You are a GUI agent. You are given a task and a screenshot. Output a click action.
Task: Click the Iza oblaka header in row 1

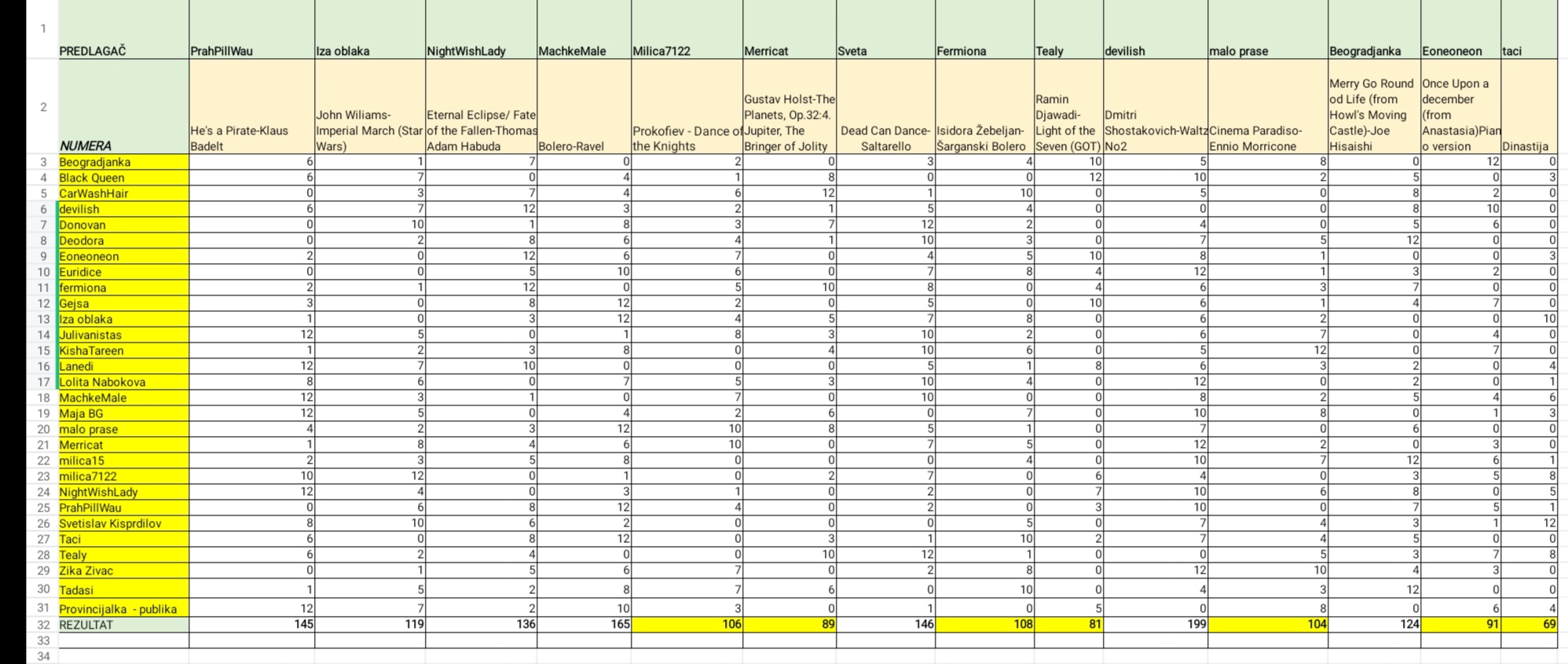pyautogui.click(x=370, y=29)
